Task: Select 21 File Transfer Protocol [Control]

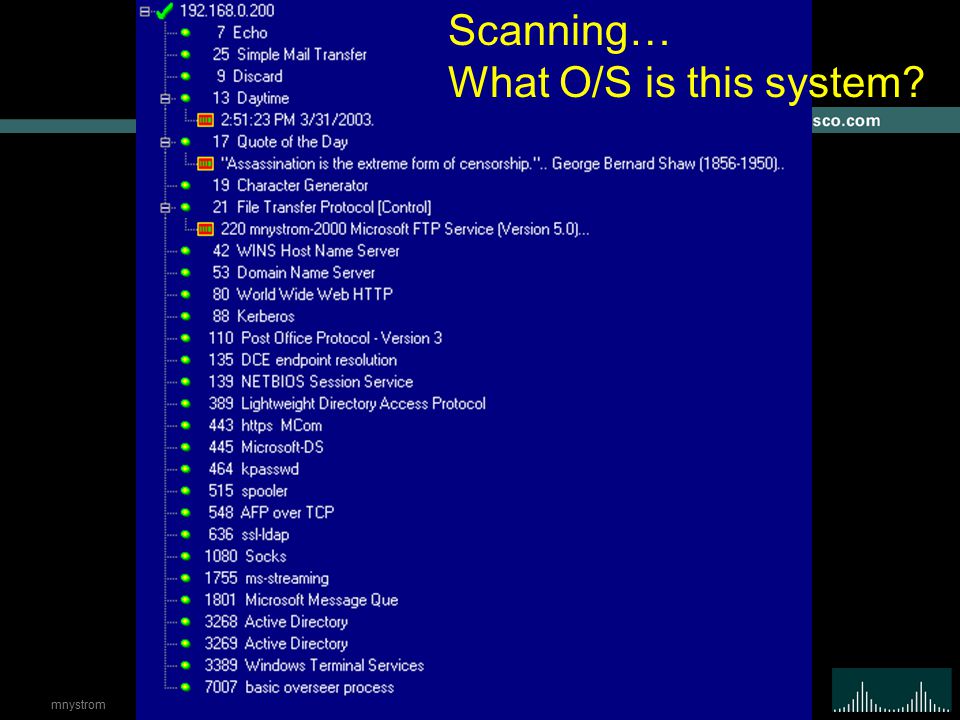Action: (321, 208)
